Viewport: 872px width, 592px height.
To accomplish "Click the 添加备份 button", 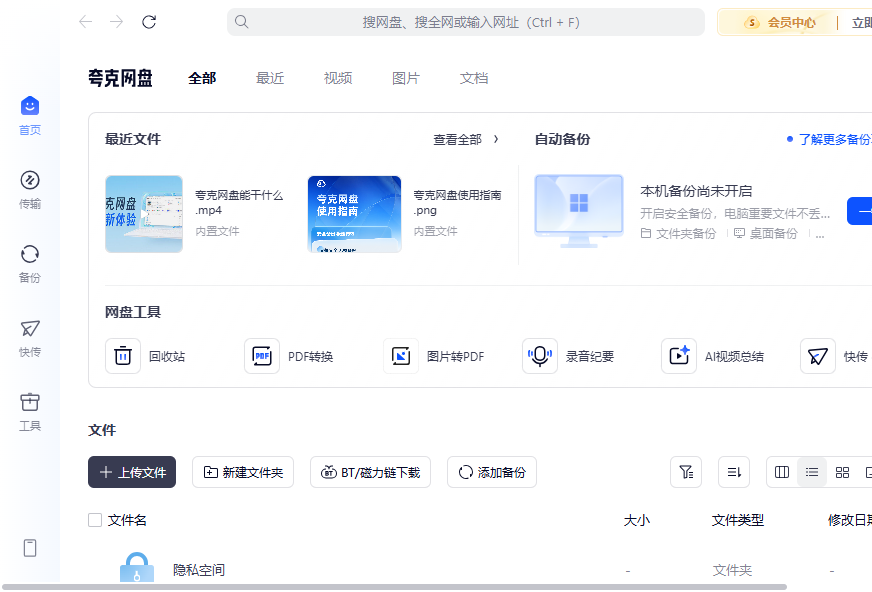I will pyautogui.click(x=492, y=472).
